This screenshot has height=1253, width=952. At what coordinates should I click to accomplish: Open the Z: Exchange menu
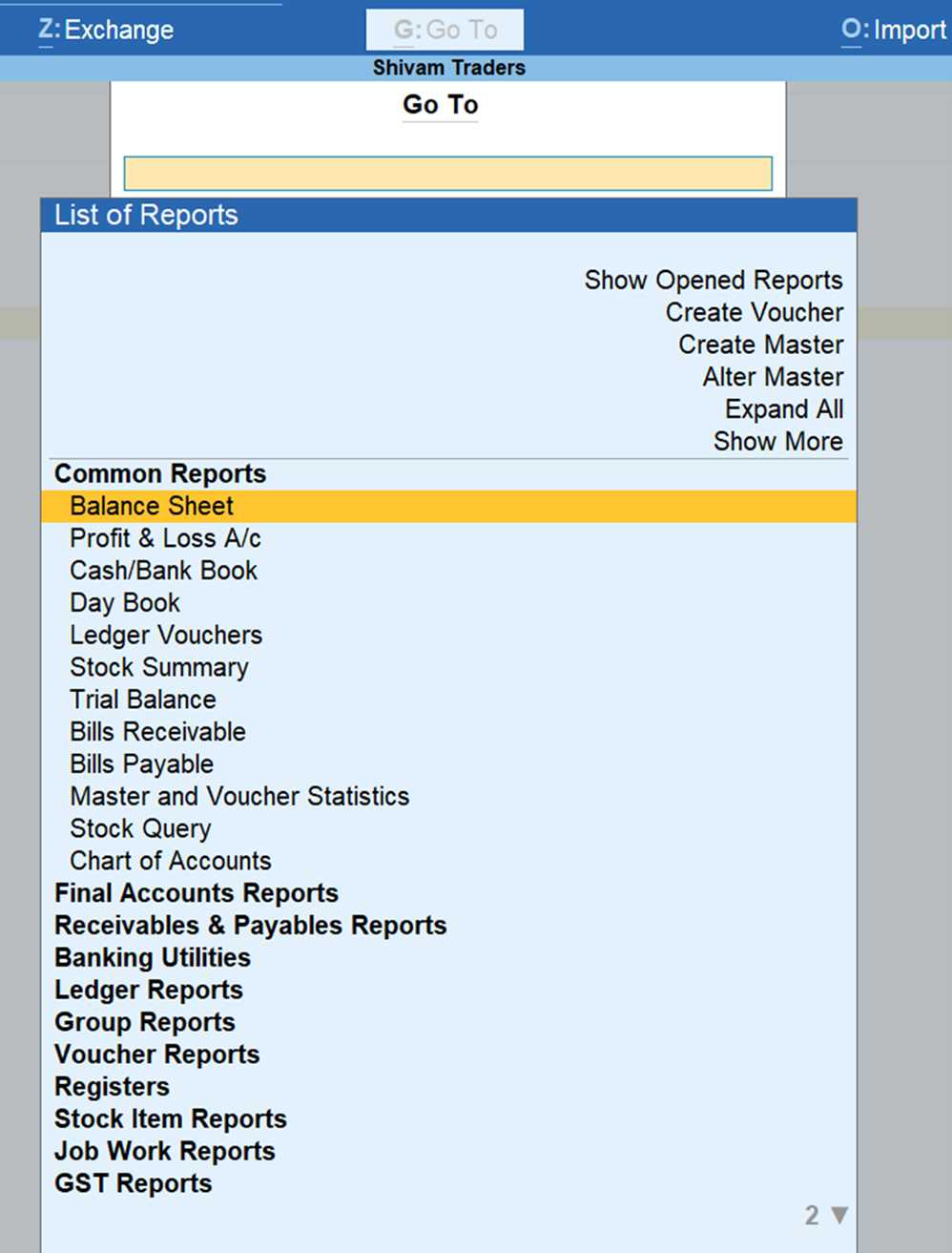106,30
